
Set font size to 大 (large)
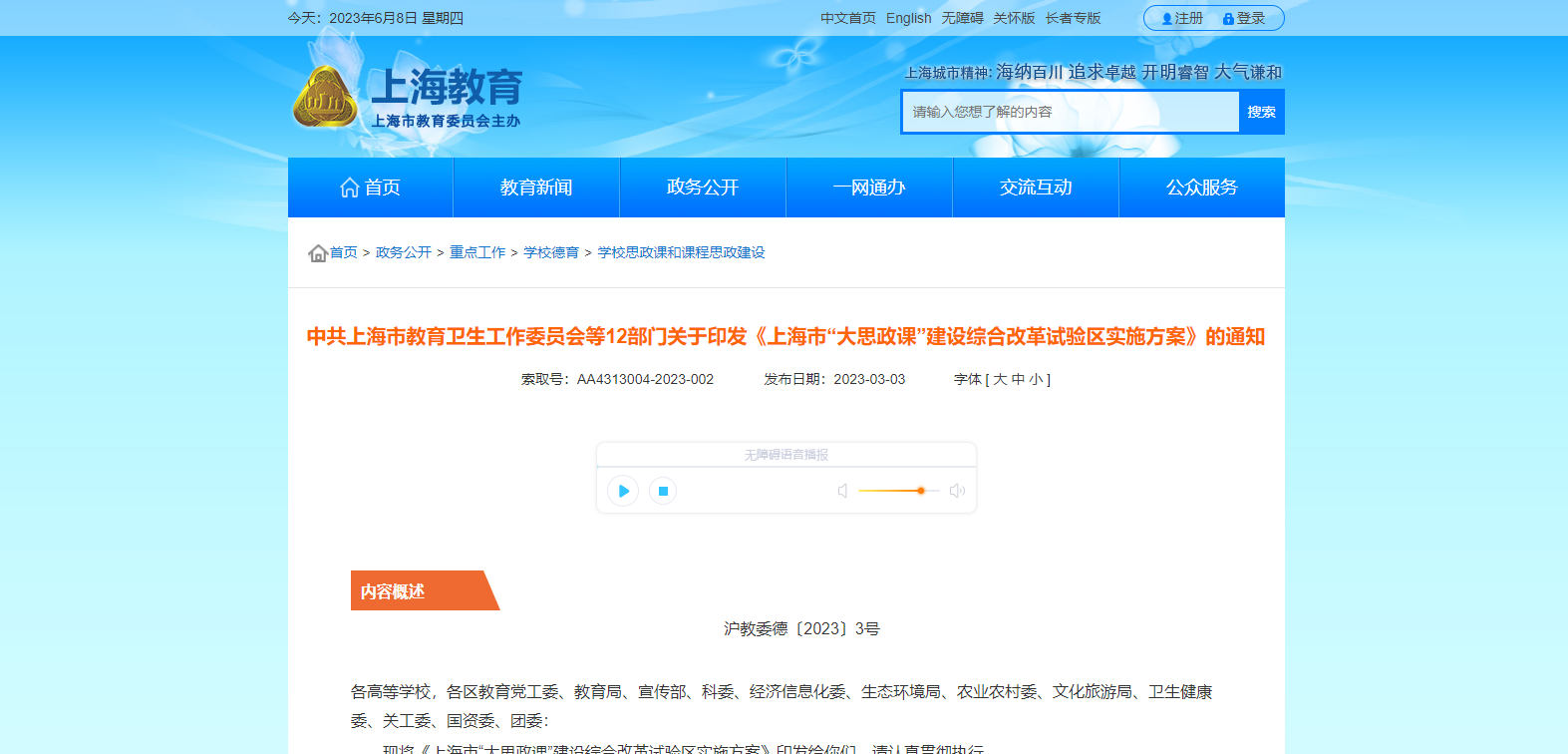(1000, 380)
